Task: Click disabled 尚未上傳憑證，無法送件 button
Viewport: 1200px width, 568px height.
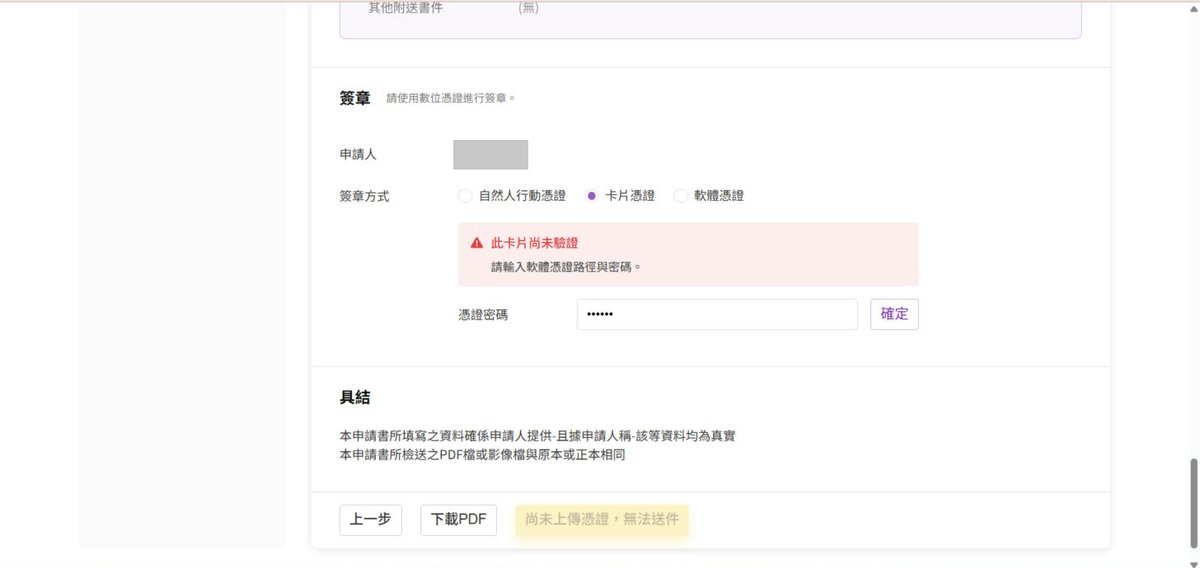Action: [x=602, y=520]
